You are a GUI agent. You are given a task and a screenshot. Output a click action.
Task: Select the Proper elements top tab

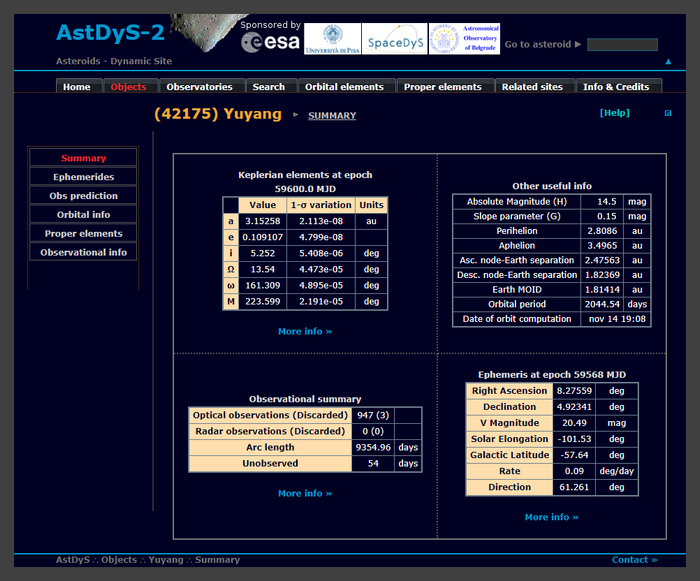(x=443, y=87)
